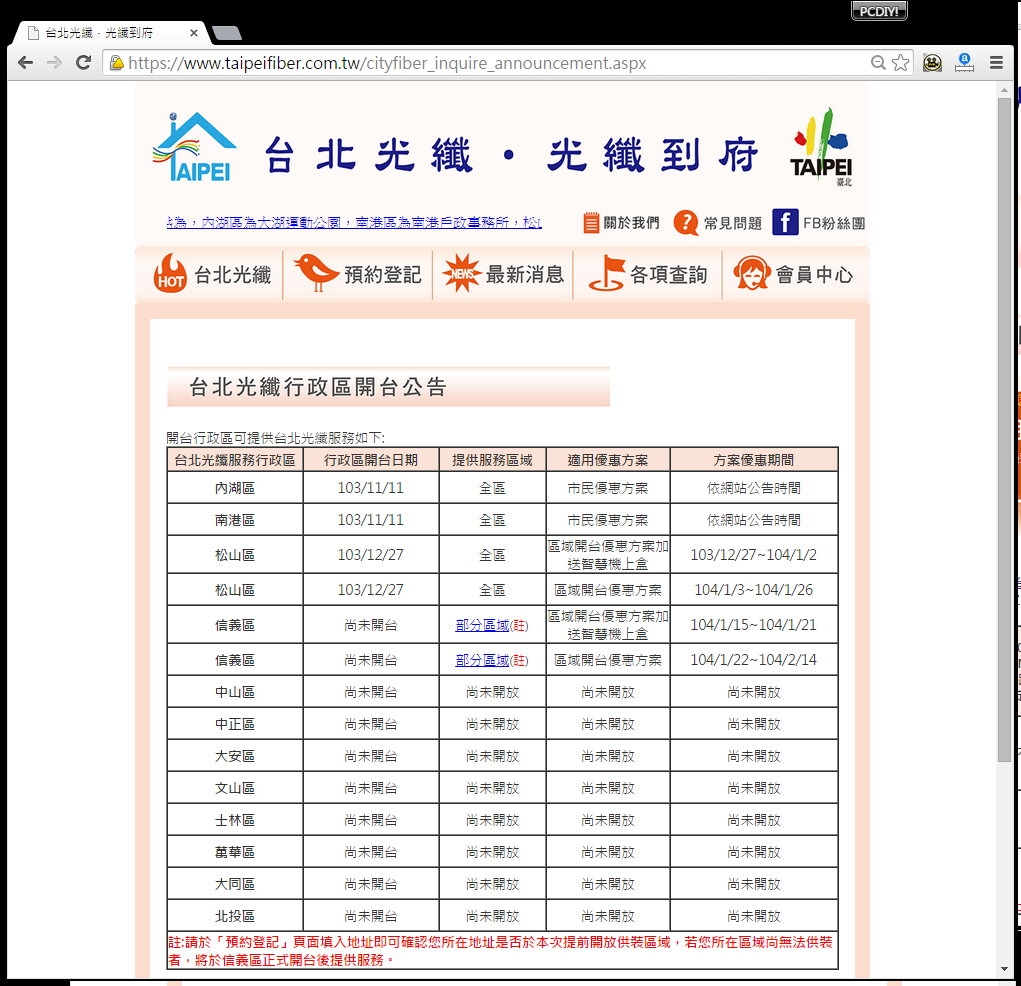Click the 南港區 district cell
This screenshot has height=986, width=1021.
click(235, 520)
